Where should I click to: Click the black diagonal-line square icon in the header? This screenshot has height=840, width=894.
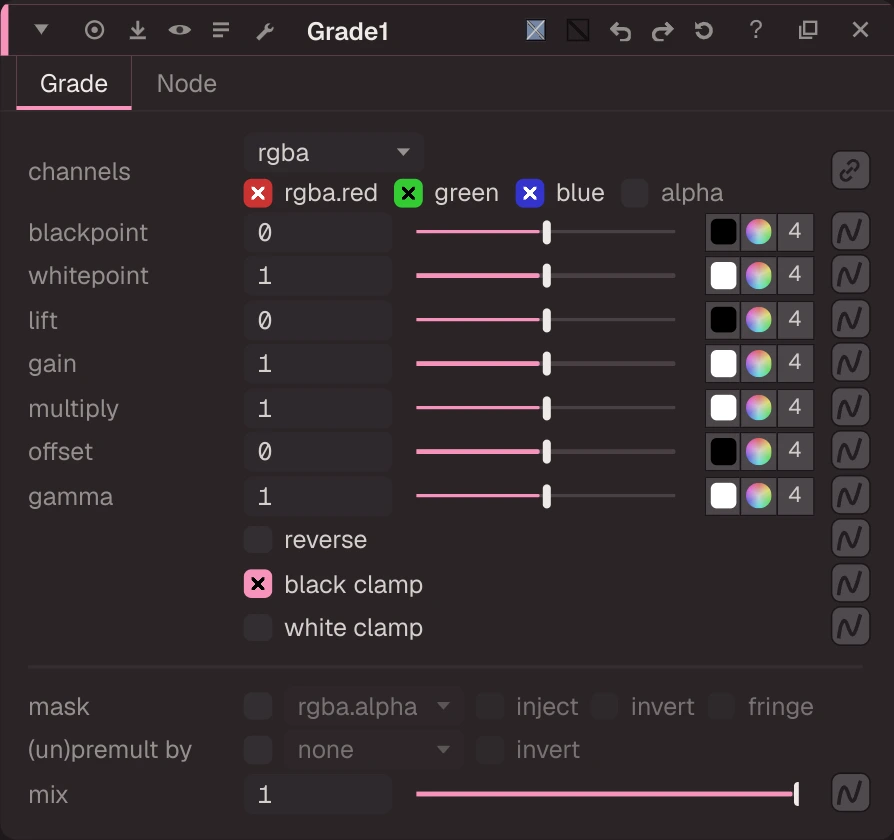point(578,30)
